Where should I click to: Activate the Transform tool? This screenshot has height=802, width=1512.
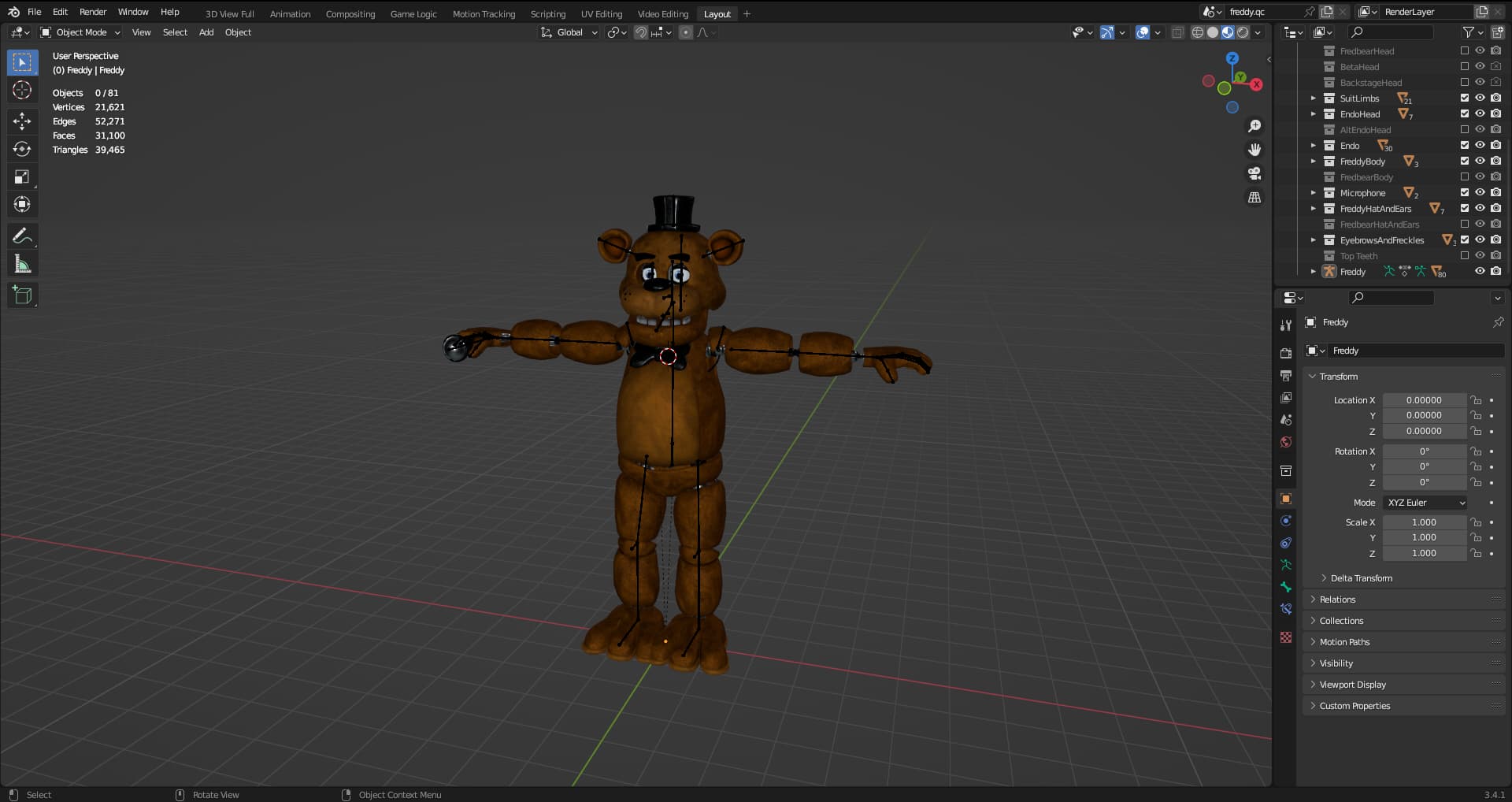click(22, 205)
